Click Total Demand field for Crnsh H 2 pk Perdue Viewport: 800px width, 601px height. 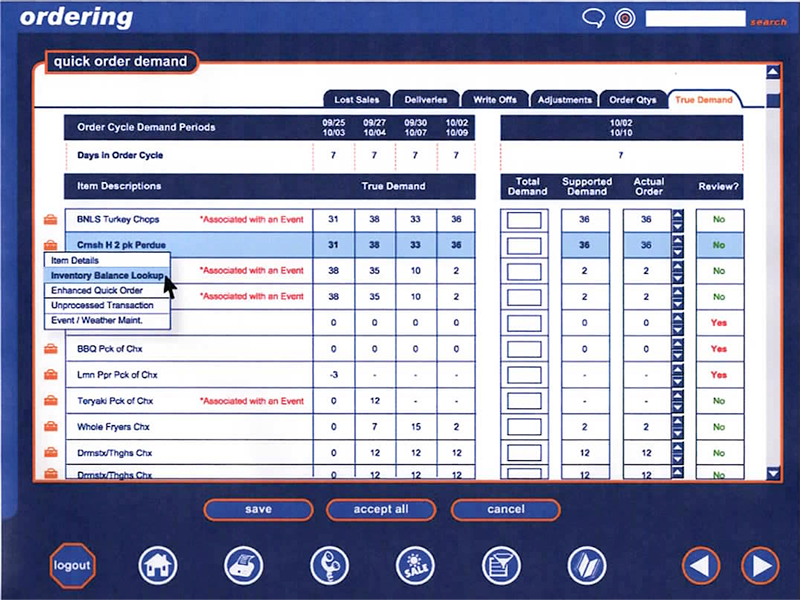[x=524, y=246]
